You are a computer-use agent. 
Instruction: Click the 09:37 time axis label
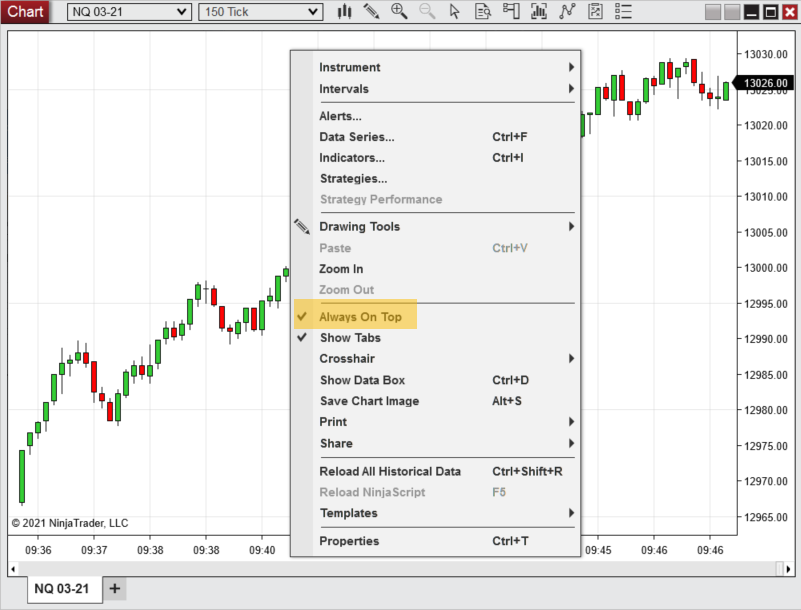click(x=94, y=550)
